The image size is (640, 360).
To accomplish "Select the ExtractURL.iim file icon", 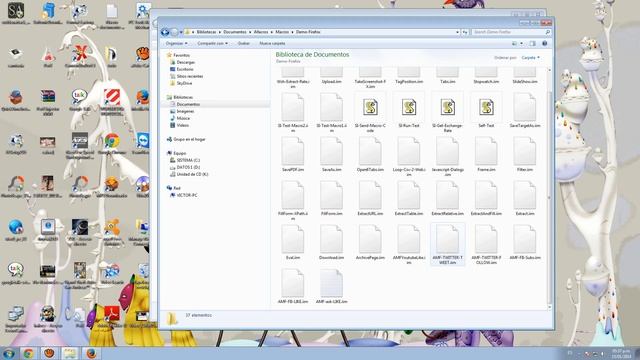I will click(370, 195).
